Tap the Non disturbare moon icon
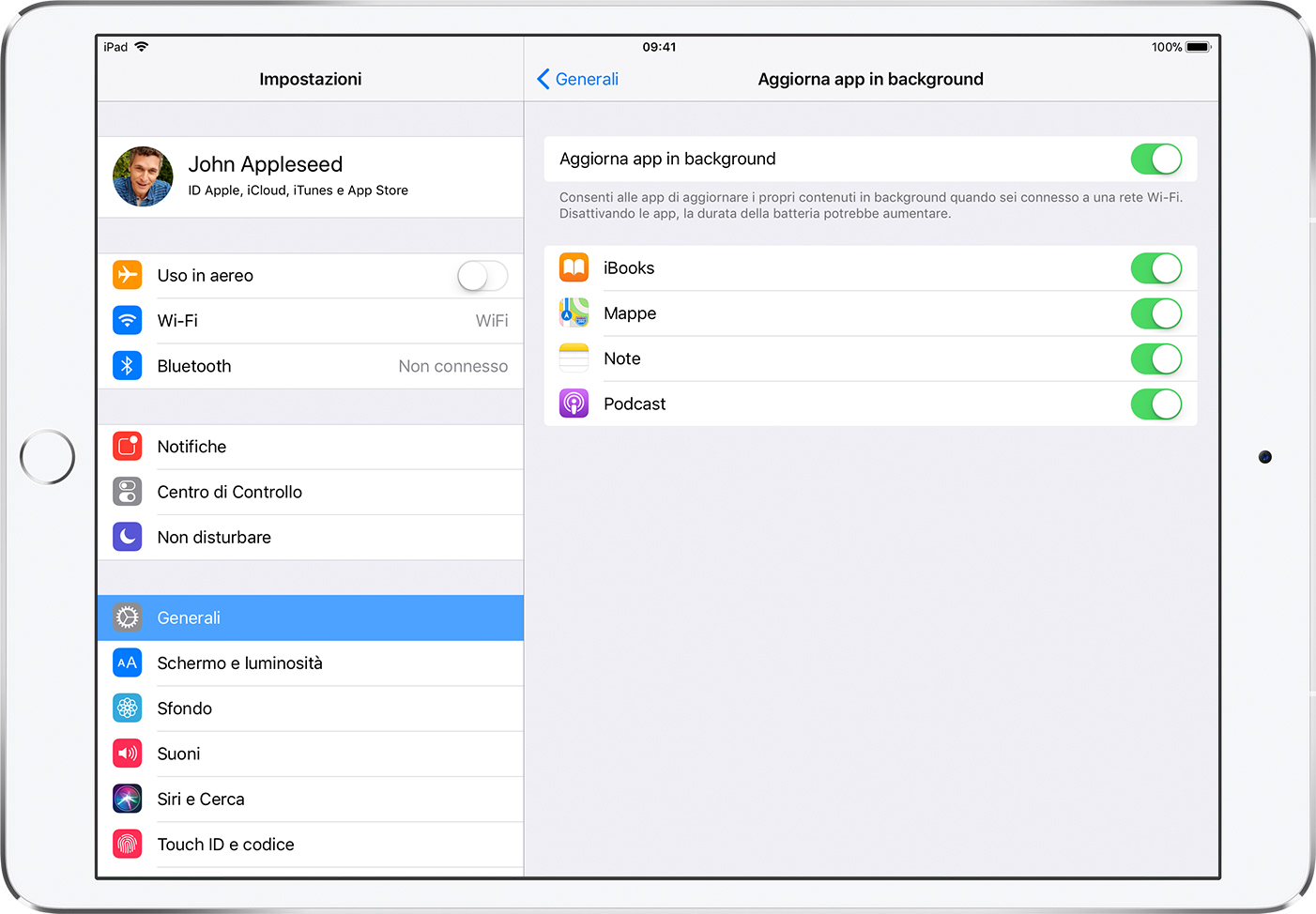 [128, 537]
